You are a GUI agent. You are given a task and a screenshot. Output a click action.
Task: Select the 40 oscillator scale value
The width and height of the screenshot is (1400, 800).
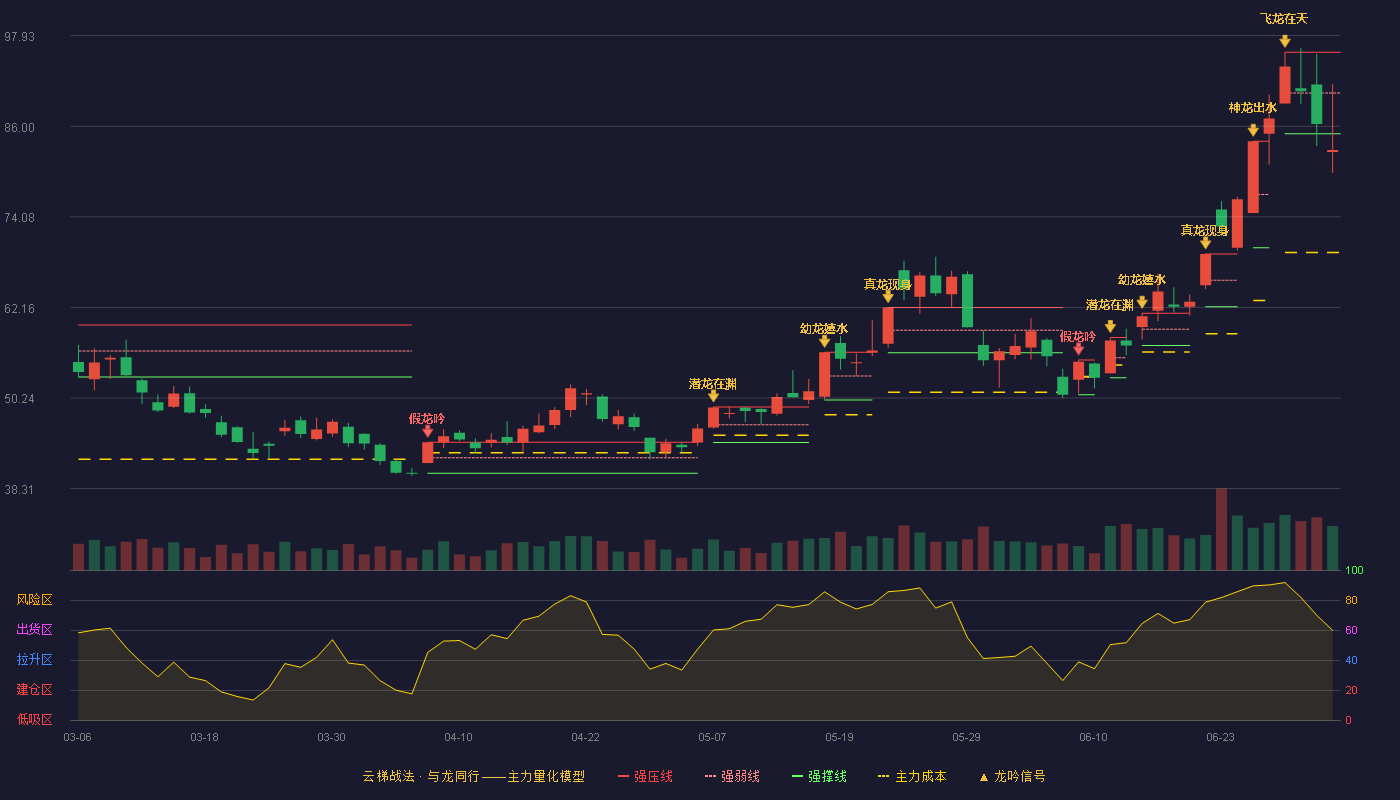1351,660
